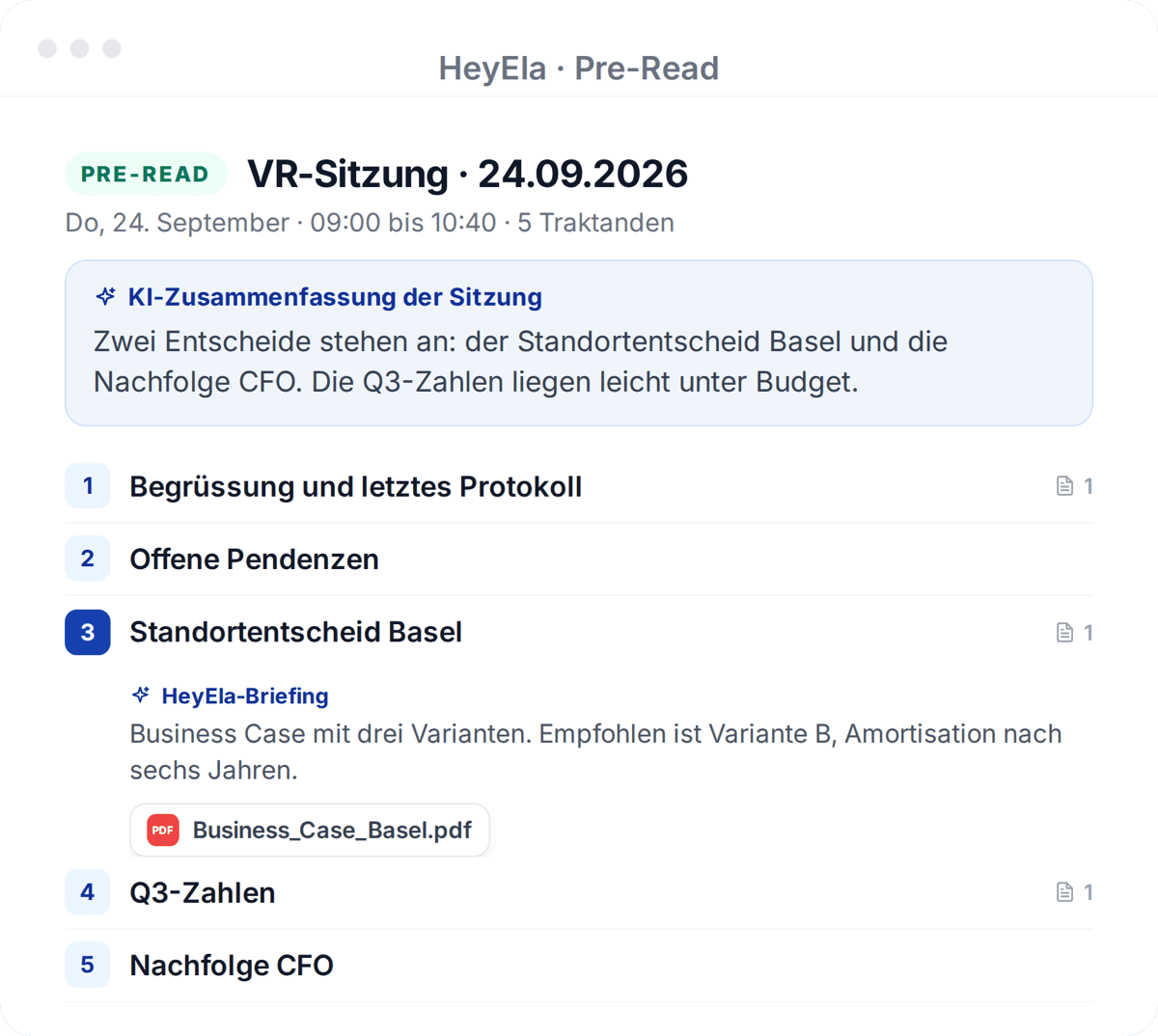Click the briefing text about Variante B
1158x1036 pixels.
tap(595, 751)
